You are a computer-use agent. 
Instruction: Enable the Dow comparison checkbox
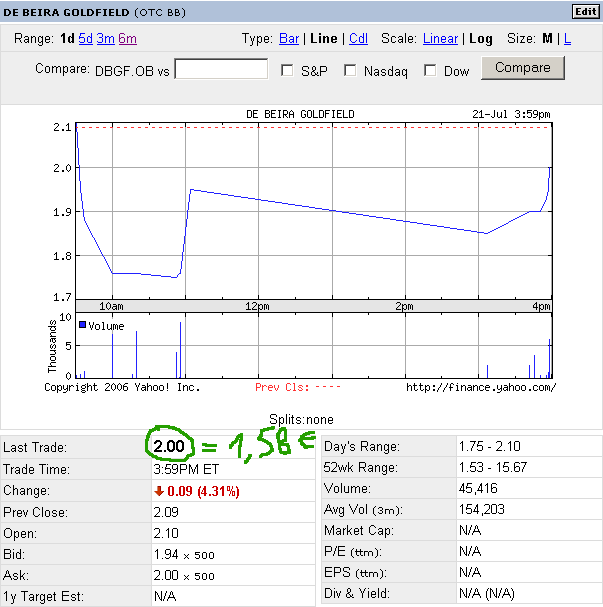point(430,70)
